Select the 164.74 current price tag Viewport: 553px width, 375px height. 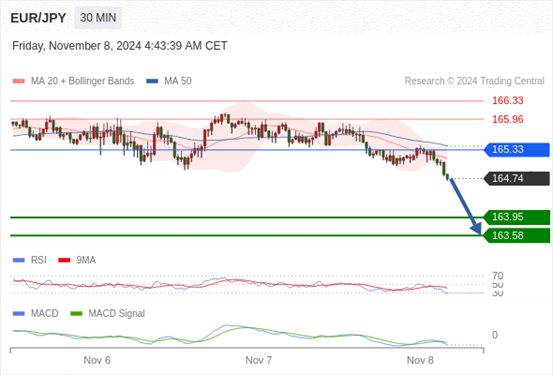517,179
